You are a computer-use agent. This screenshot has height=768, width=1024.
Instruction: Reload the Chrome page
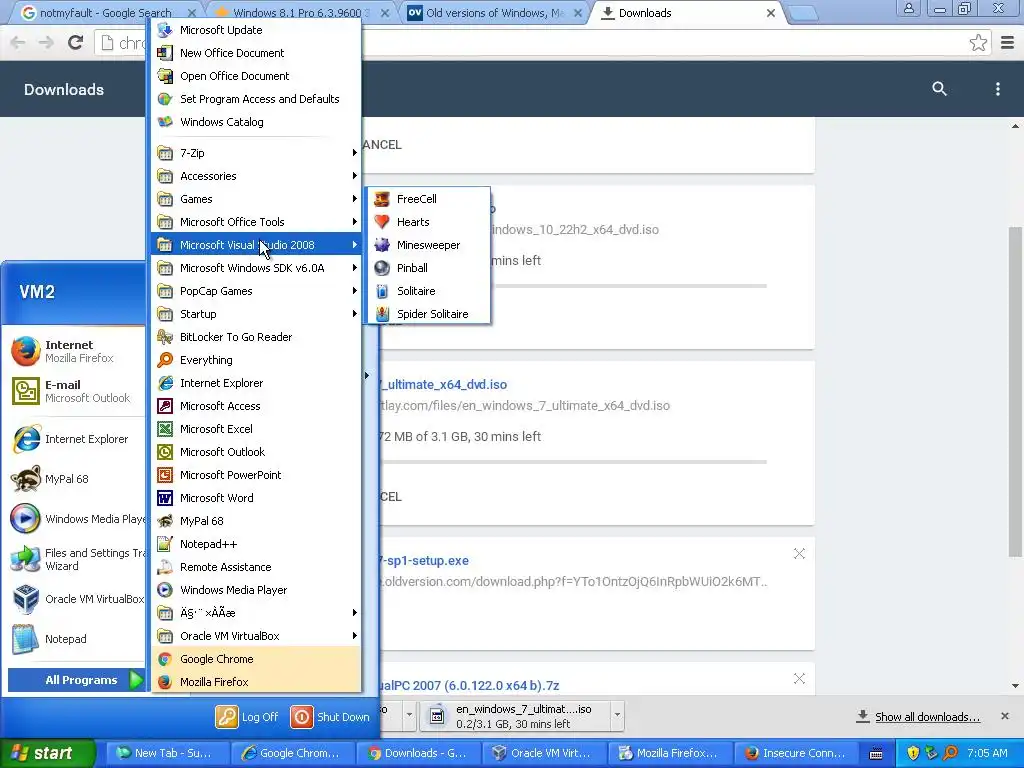pos(76,43)
